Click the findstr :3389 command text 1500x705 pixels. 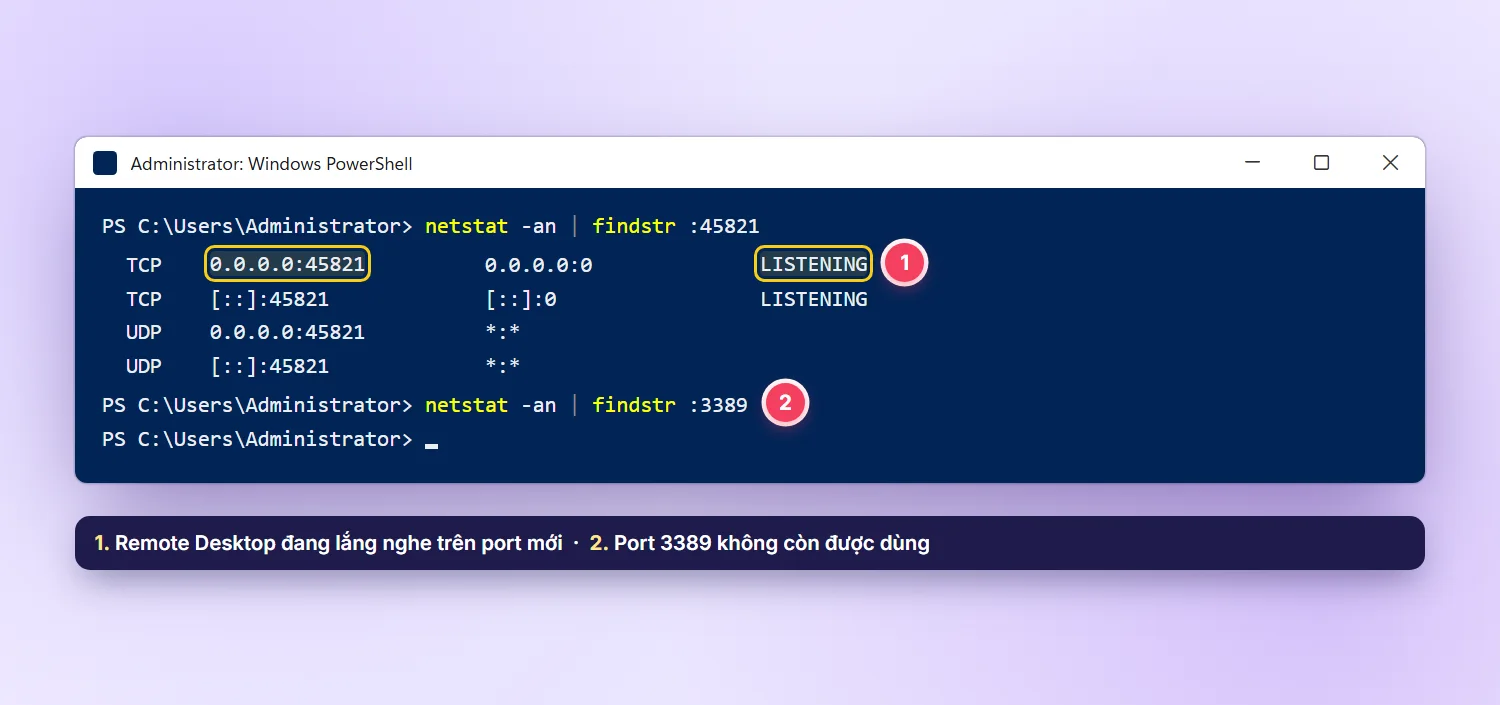click(x=670, y=405)
